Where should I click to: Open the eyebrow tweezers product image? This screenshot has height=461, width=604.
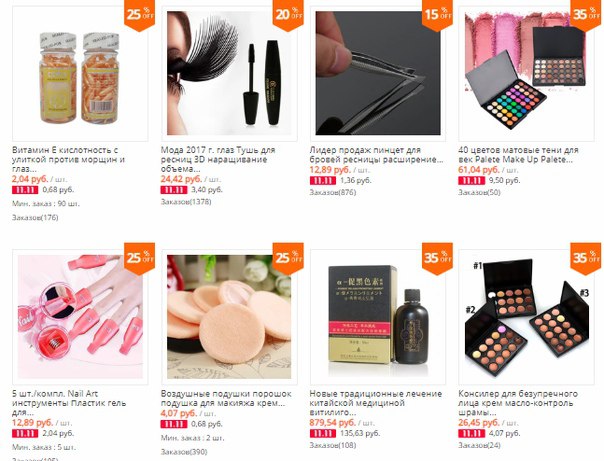[378, 73]
